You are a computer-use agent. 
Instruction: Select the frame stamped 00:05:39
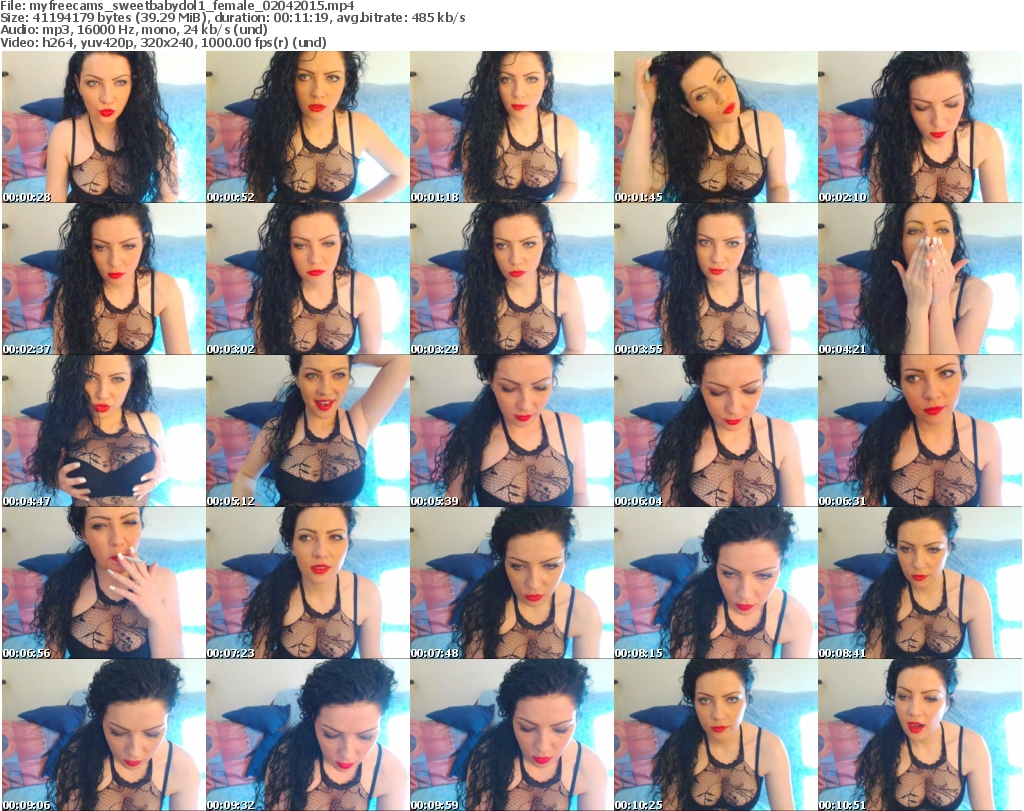[511, 431]
